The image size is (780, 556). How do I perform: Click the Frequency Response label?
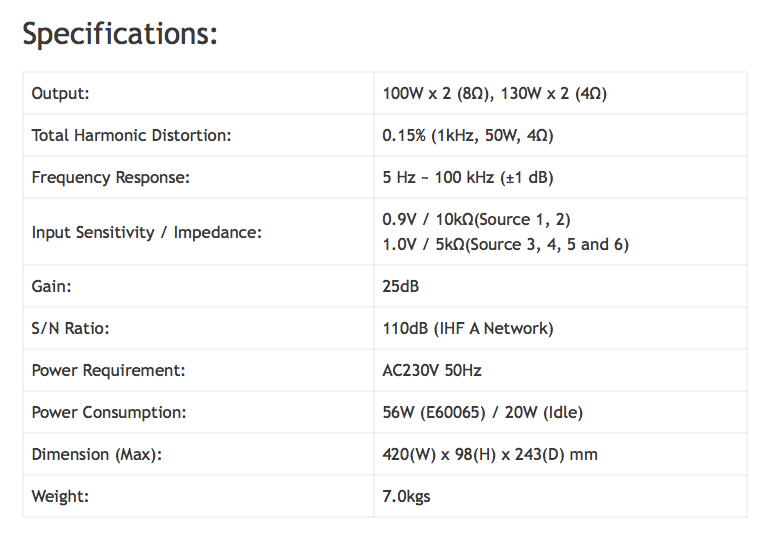(x=110, y=178)
